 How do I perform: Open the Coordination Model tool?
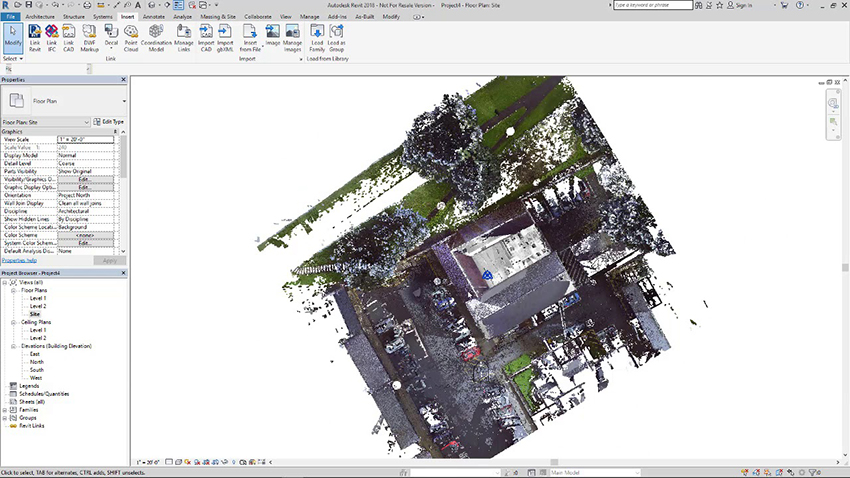(x=157, y=37)
